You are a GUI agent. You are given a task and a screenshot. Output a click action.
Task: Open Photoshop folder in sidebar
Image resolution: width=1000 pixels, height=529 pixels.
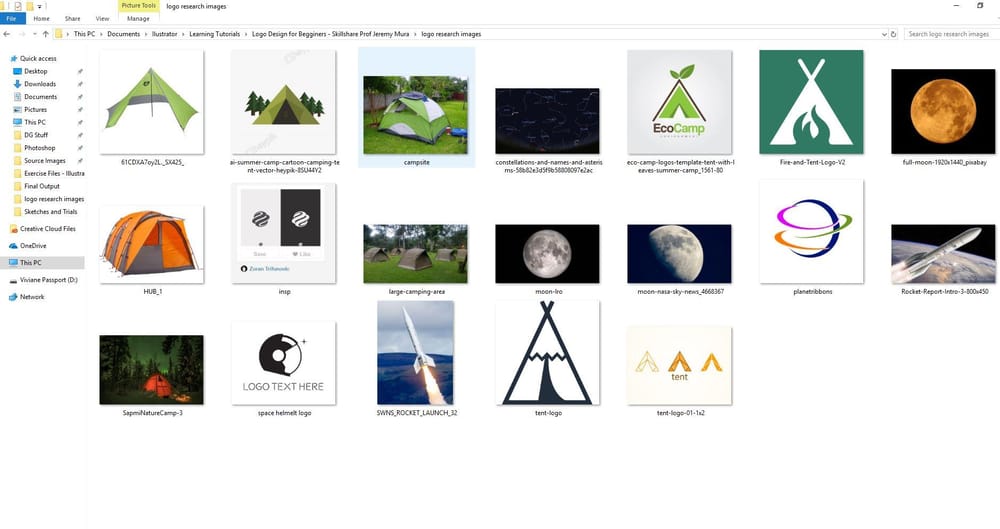point(40,147)
